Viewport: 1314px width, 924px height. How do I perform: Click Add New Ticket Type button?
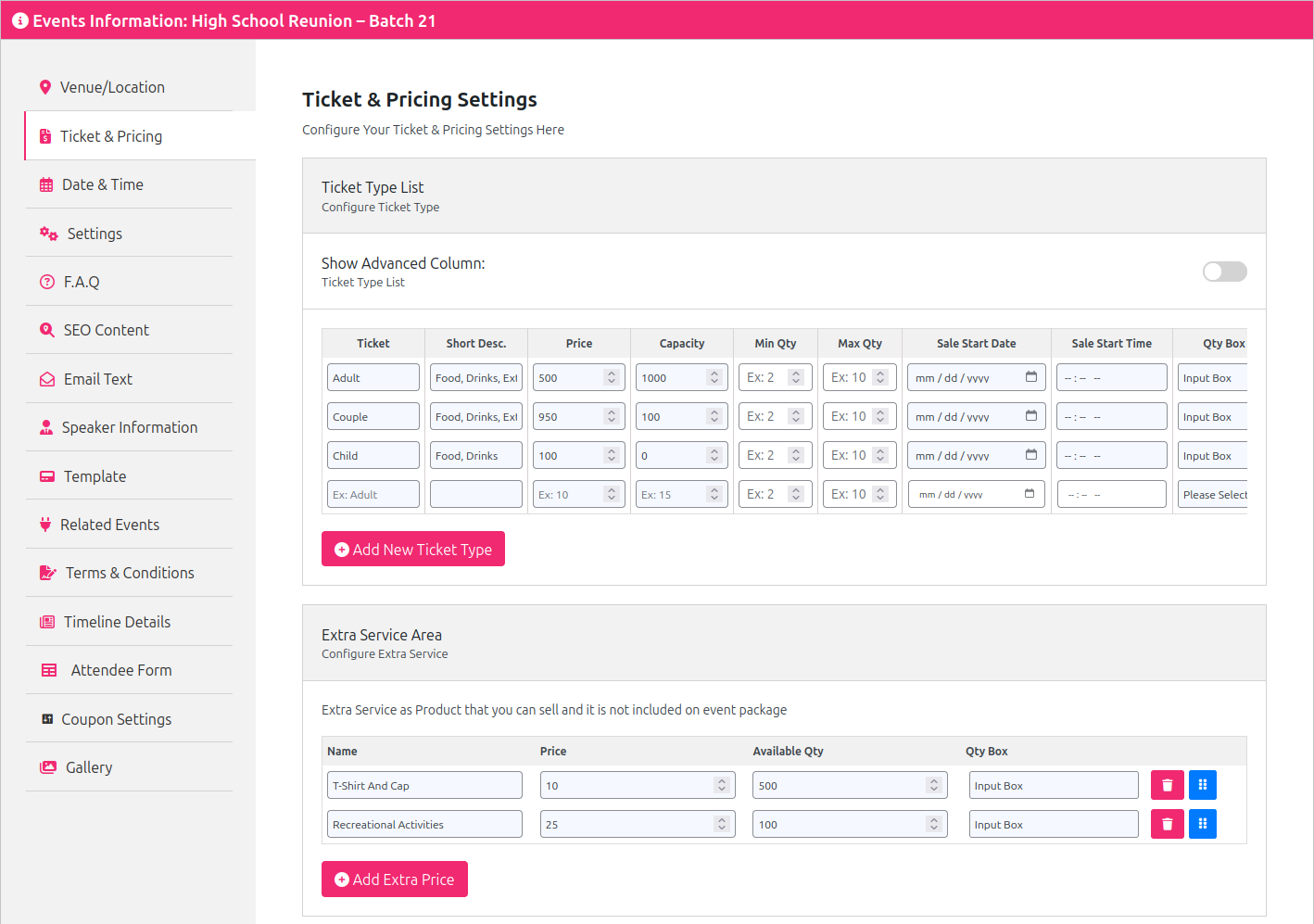412,549
